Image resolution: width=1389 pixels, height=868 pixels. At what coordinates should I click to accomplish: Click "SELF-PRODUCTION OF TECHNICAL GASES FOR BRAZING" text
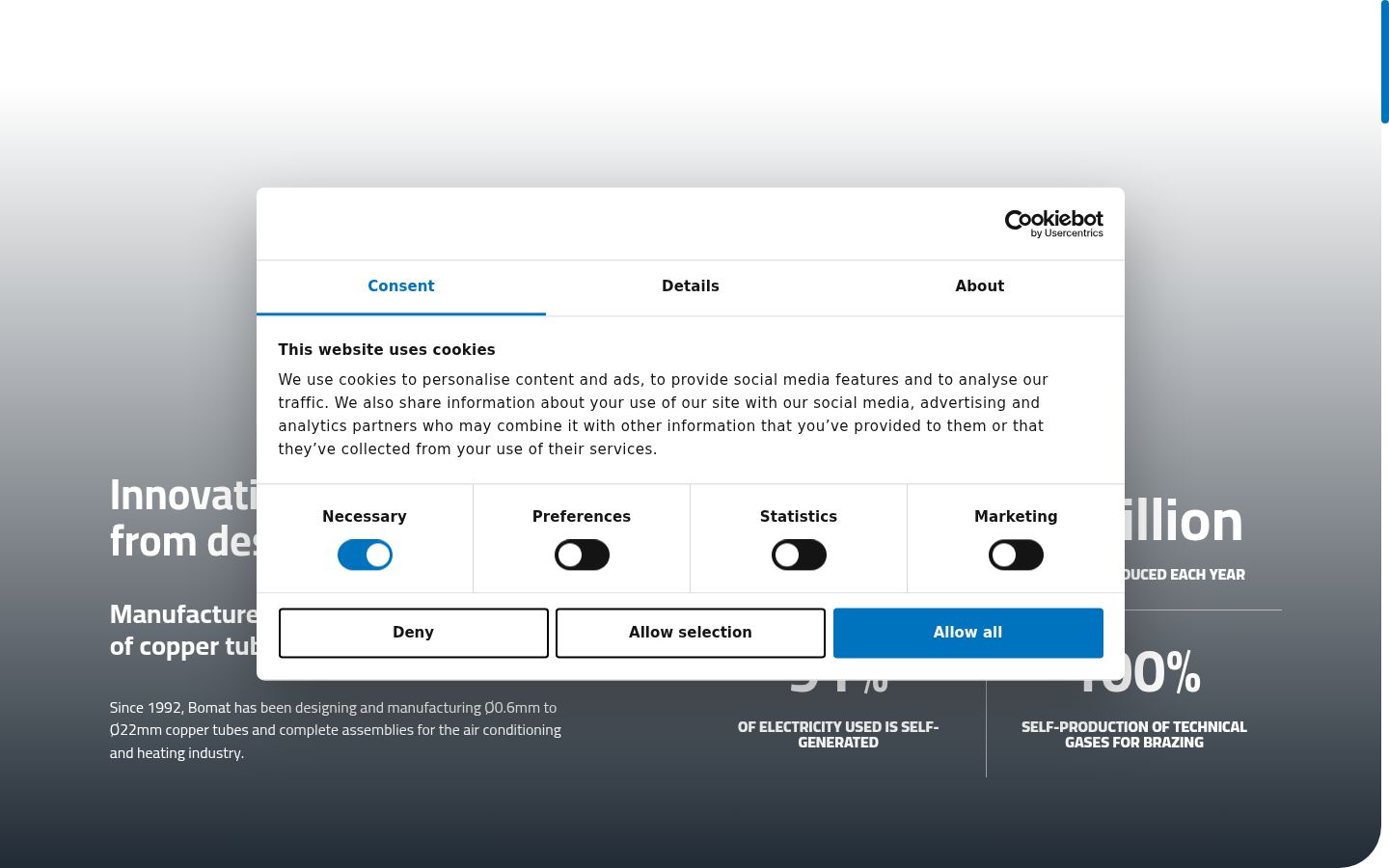1134,735
